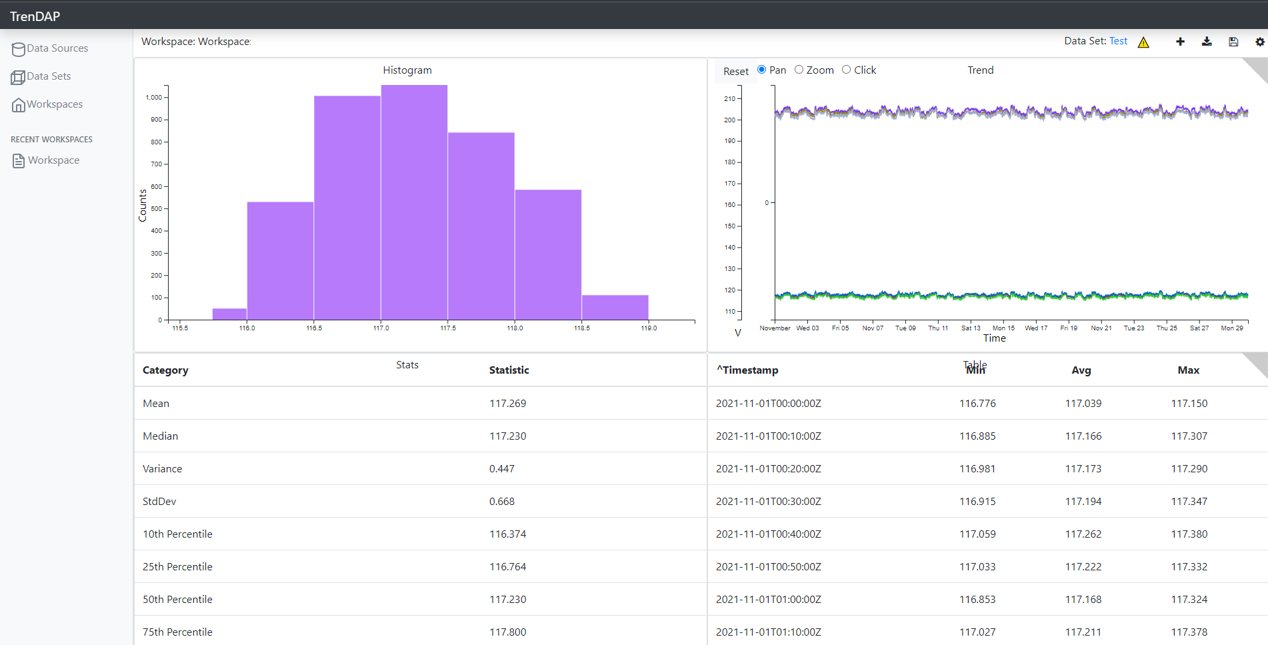1268x645 pixels.
Task: Click the tallest histogram bar near 117.0
Action: tap(414, 203)
